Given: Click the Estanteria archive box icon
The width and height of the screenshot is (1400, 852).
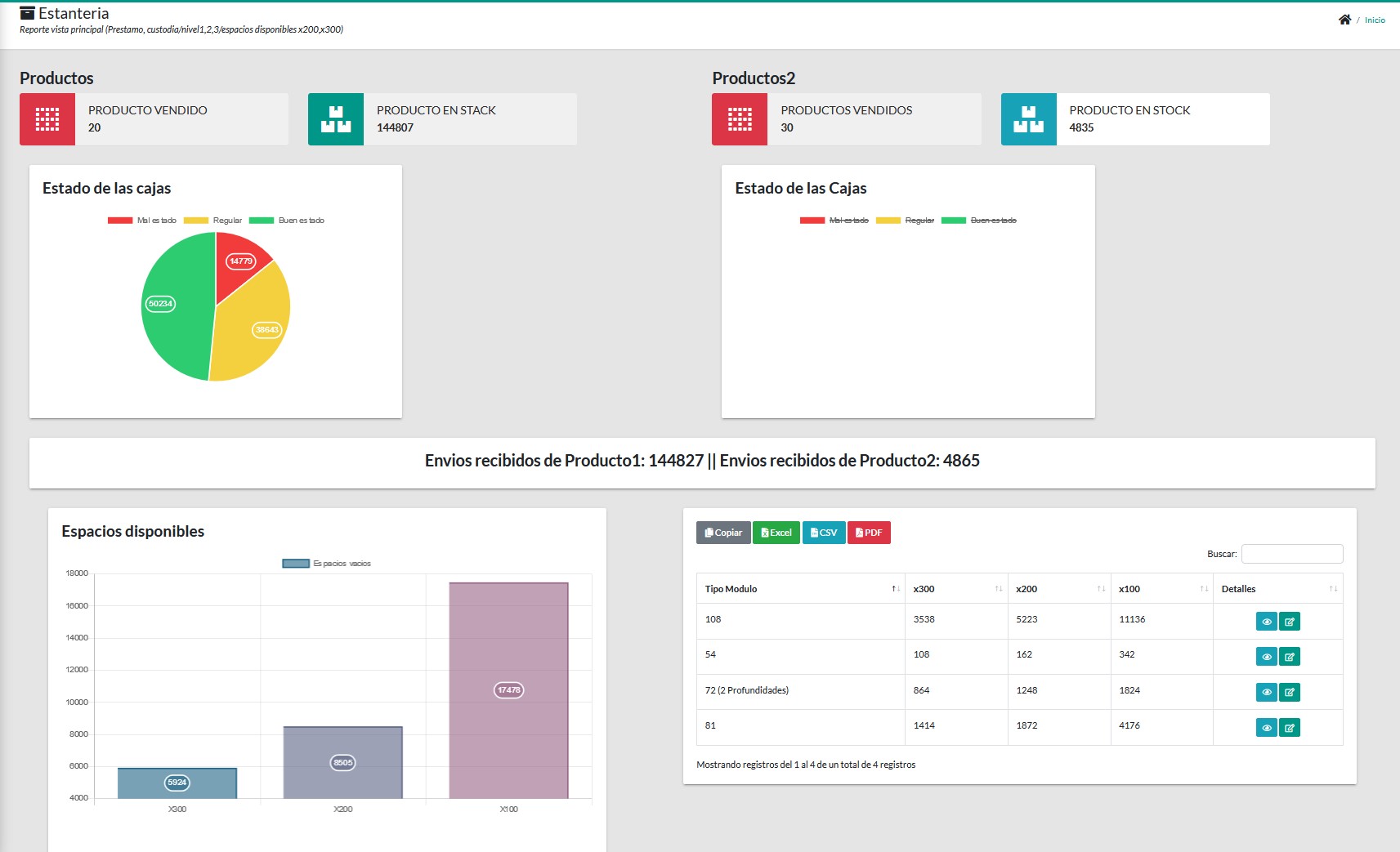Looking at the screenshot, I should 28,13.
